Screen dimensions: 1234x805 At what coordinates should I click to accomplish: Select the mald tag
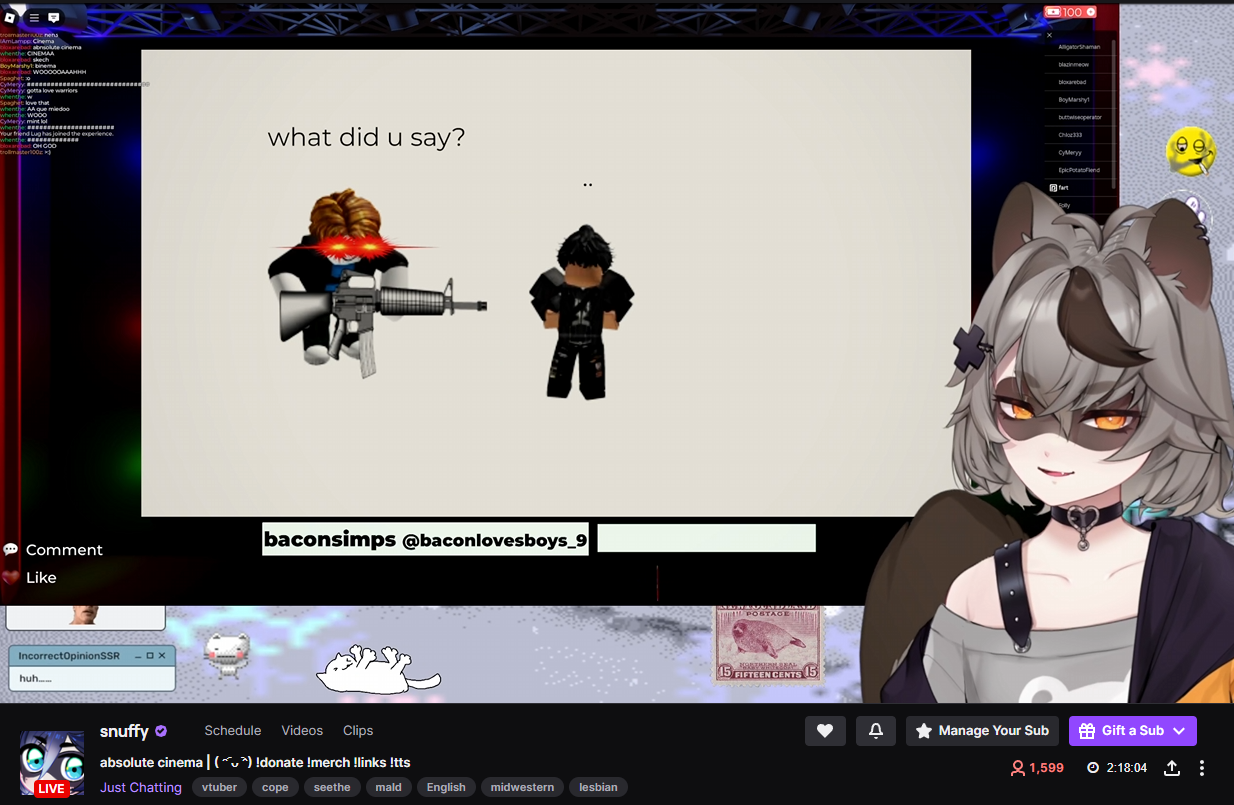[389, 787]
